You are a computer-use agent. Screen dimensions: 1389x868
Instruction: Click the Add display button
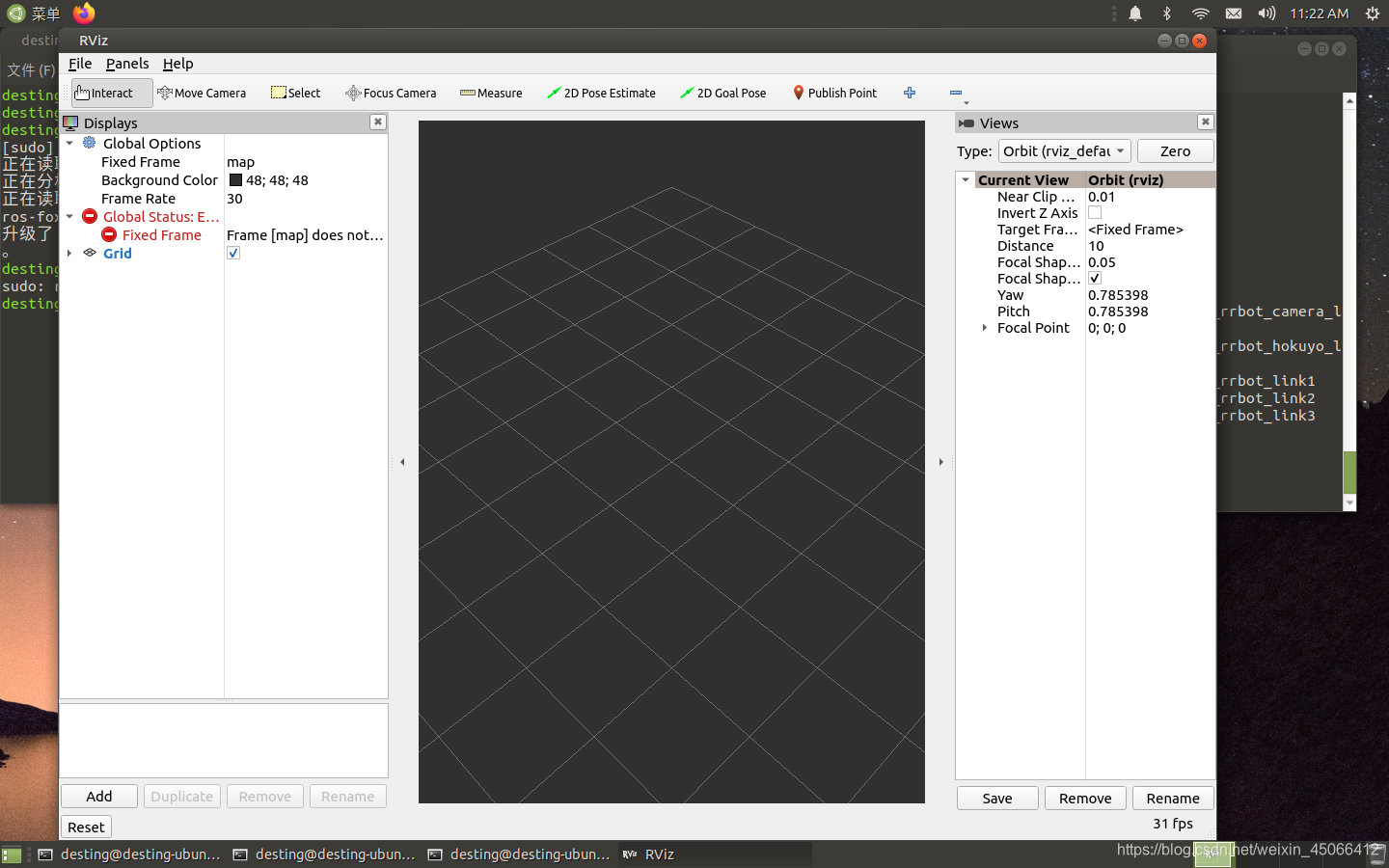pos(99,796)
